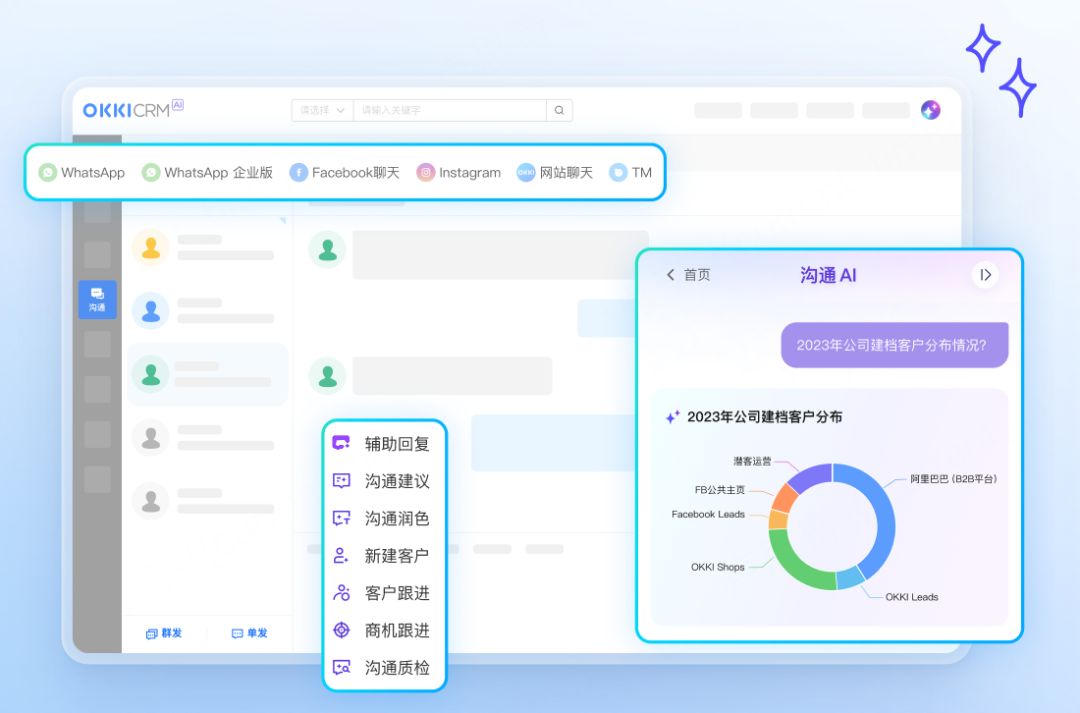
Task: Click the 商机跟进 target icon
Action: (x=341, y=630)
